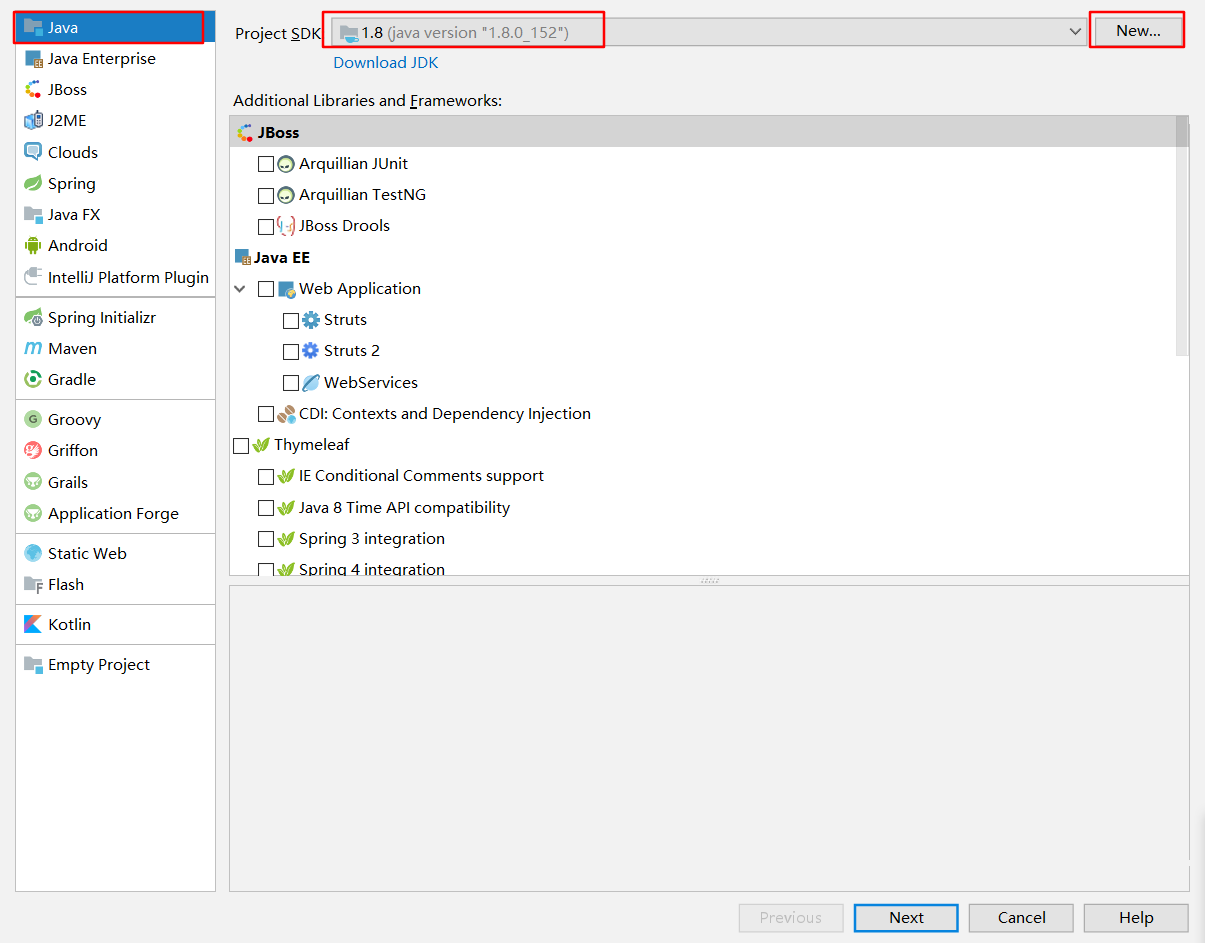
Task: Select the Spring project type
Action: tap(116, 183)
